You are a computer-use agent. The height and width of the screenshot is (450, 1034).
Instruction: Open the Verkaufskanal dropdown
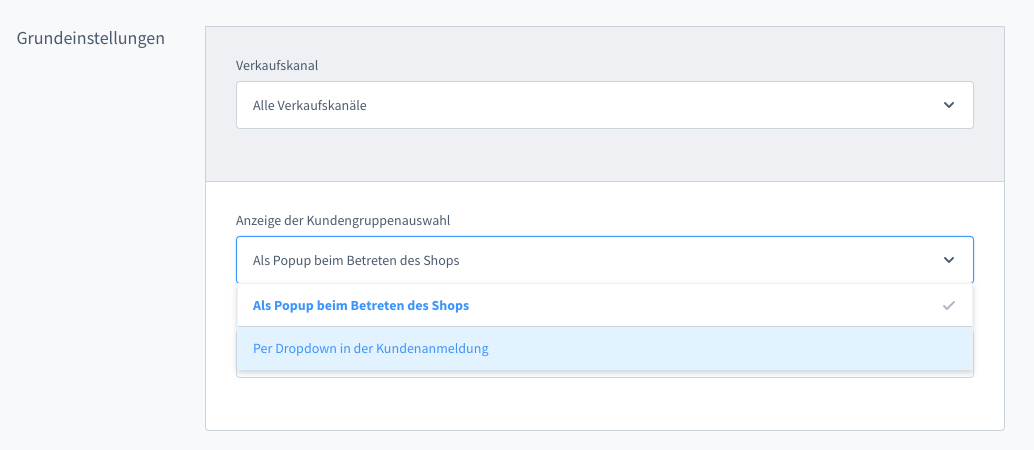pyautogui.click(x=604, y=105)
